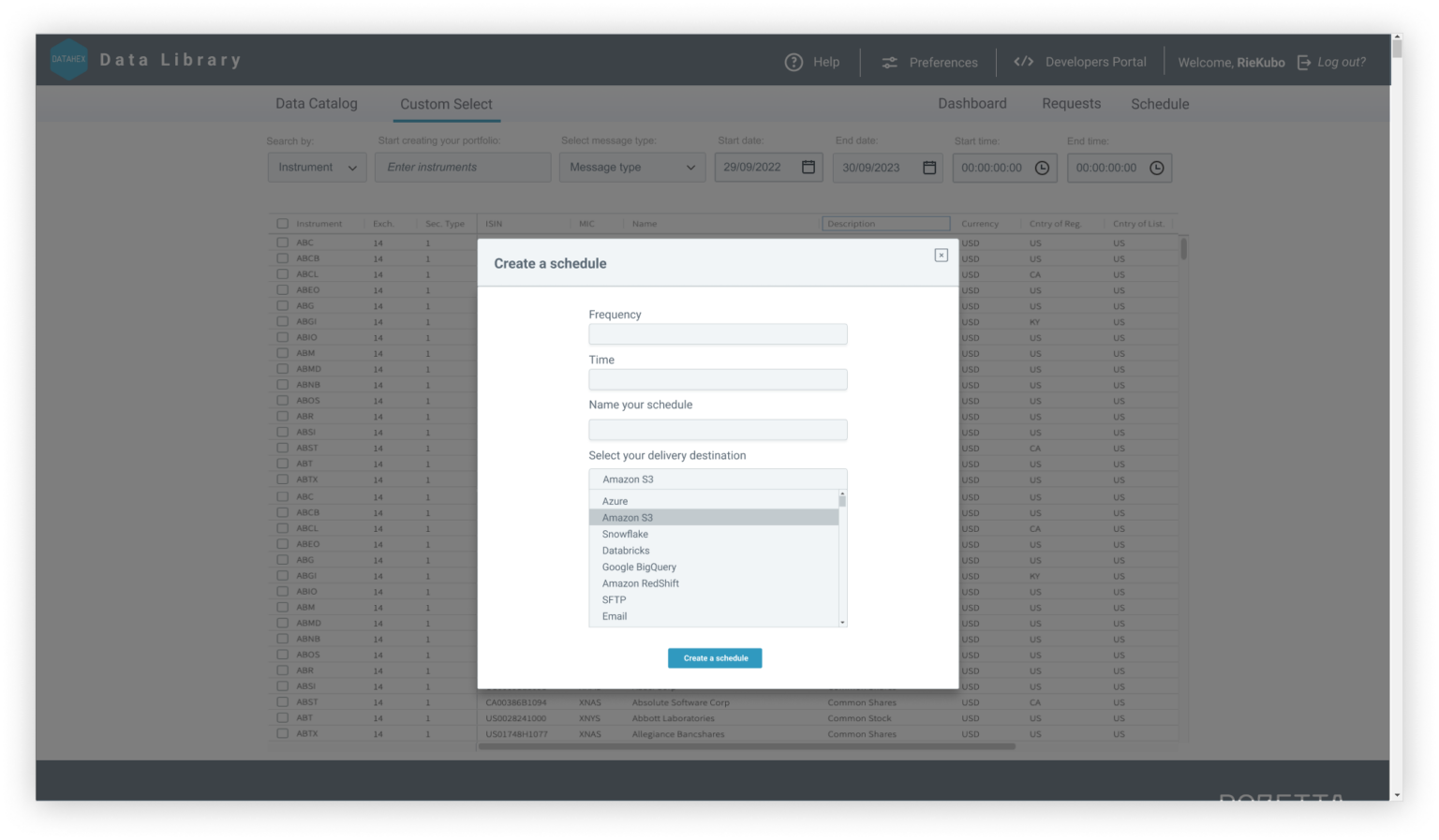Open the delivery destination selector showing Amazon S3

coord(718,479)
